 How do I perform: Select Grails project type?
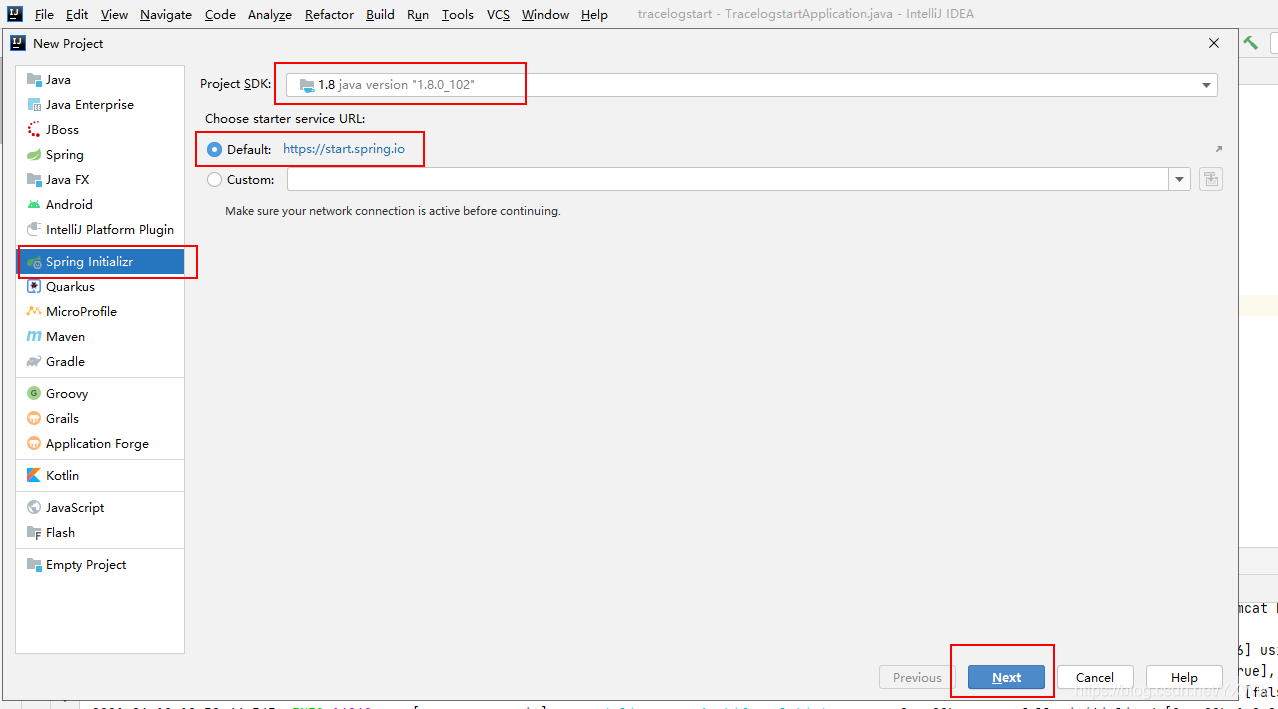(x=100, y=418)
